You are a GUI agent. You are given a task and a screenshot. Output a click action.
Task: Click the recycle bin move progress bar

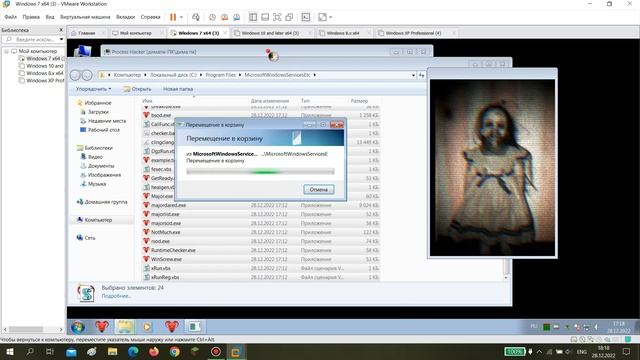260,171
